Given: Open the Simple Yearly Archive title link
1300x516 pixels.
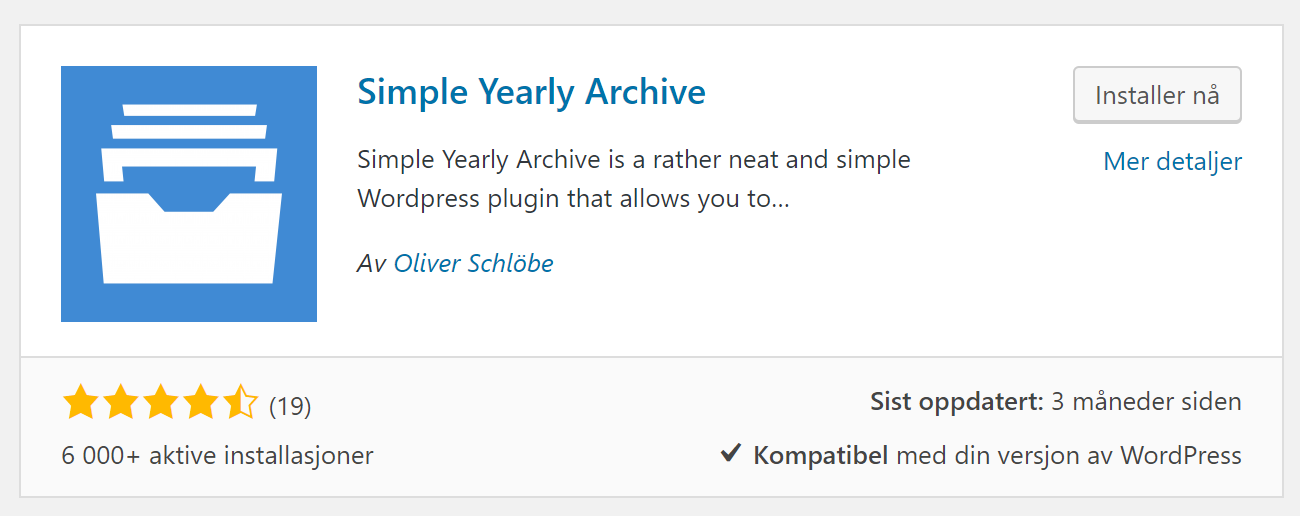Looking at the screenshot, I should click(x=531, y=92).
